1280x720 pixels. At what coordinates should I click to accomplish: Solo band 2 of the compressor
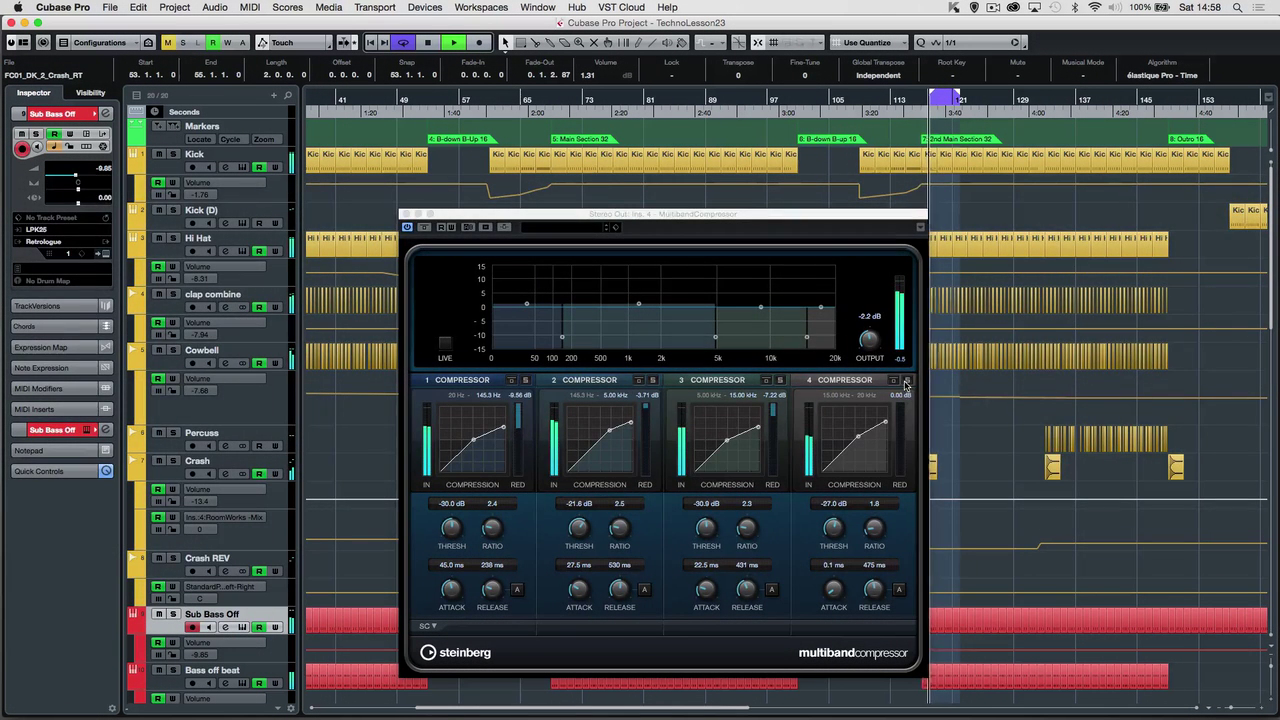pos(653,380)
